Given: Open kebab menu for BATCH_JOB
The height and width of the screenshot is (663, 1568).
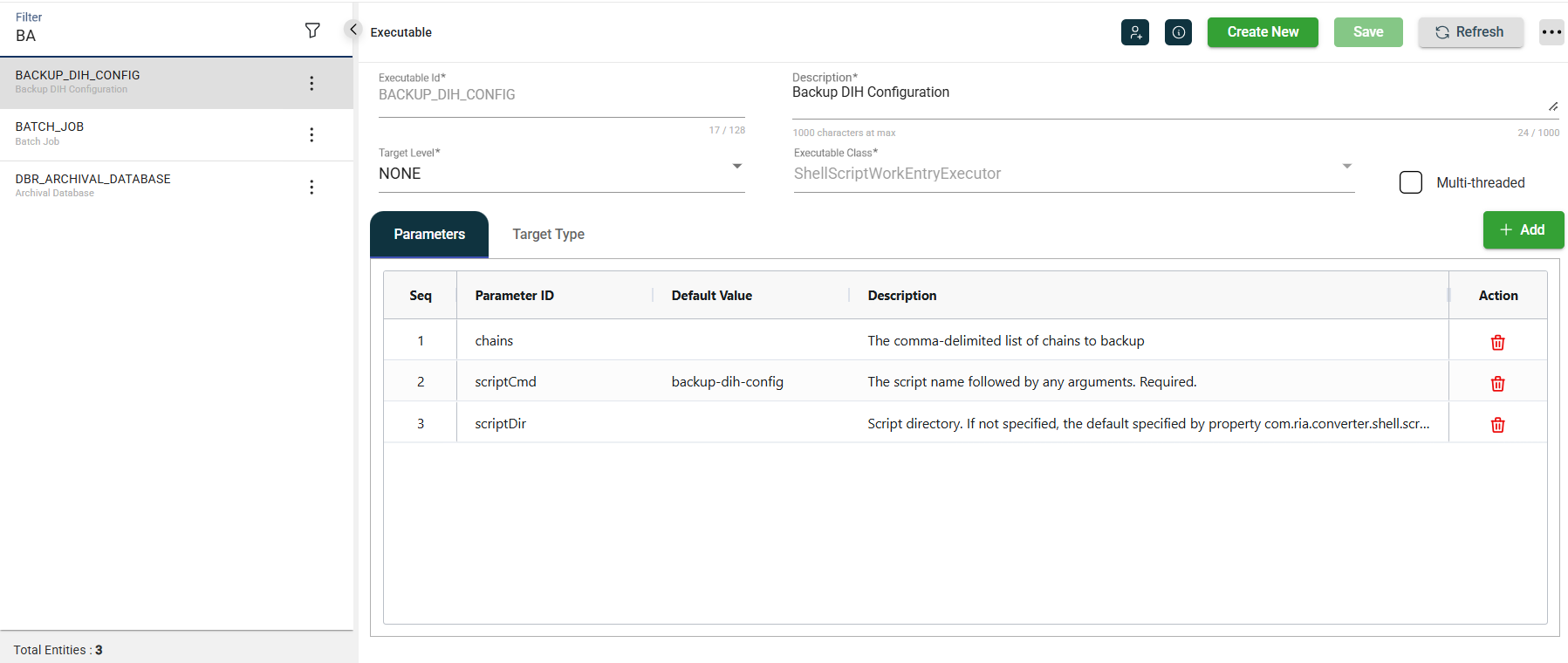Looking at the screenshot, I should click(312, 134).
